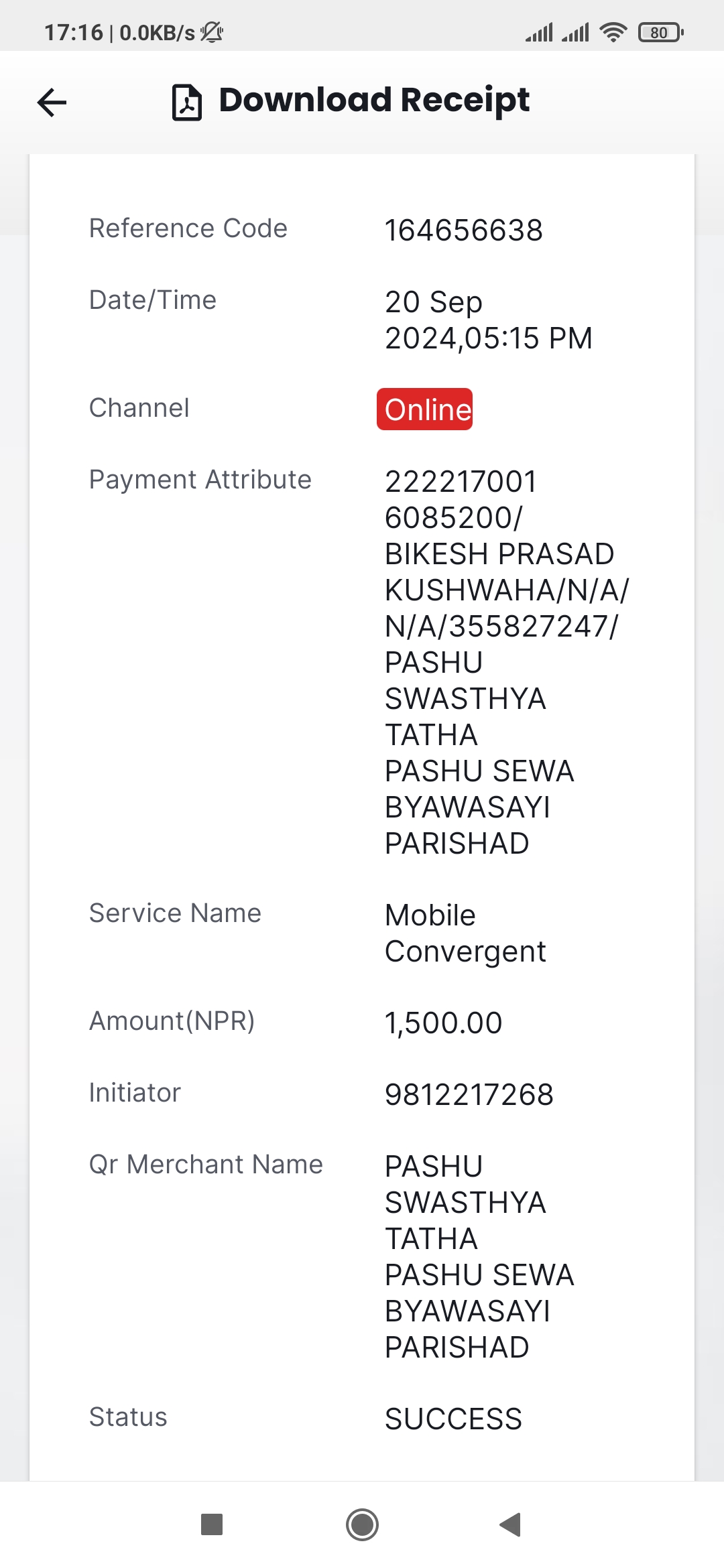The height and width of the screenshot is (1568, 724).
Task: Tap the circular home navigation button
Action: click(x=362, y=1524)
